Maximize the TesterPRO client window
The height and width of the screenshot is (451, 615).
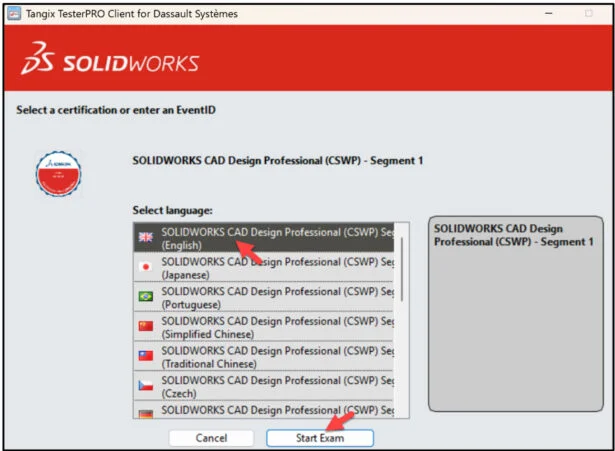pos(547,14)
